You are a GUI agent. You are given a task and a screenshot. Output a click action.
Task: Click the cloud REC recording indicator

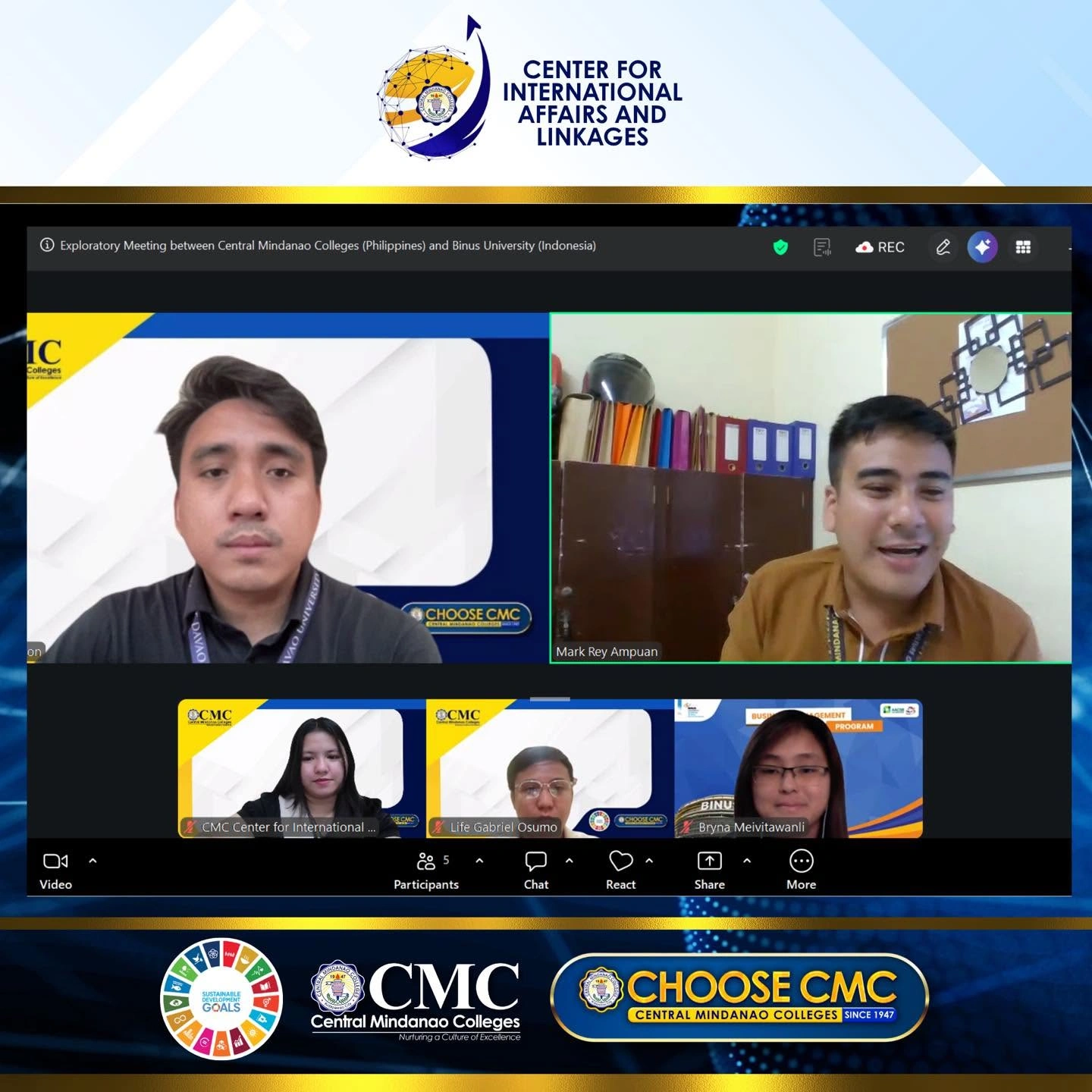(x=880, y=247)
